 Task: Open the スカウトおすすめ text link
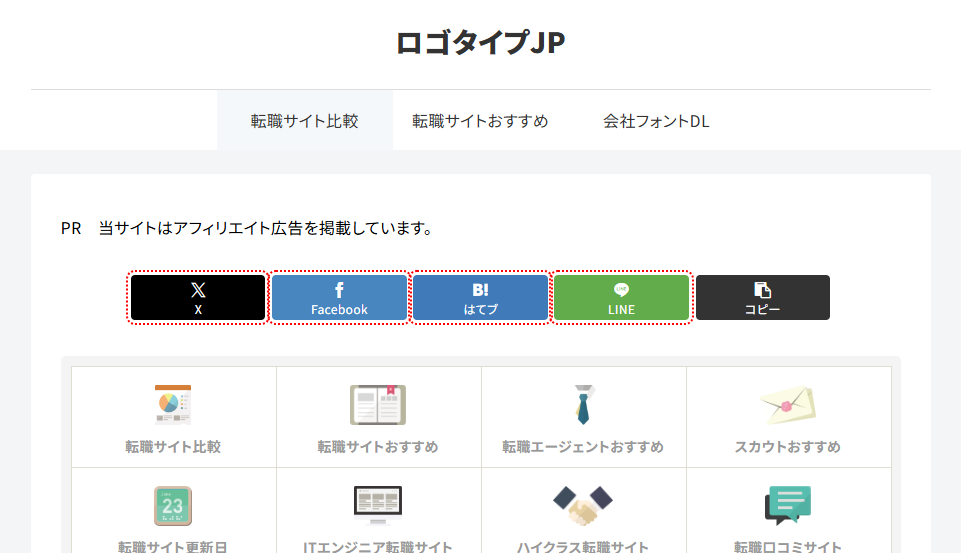pos(788,447)
